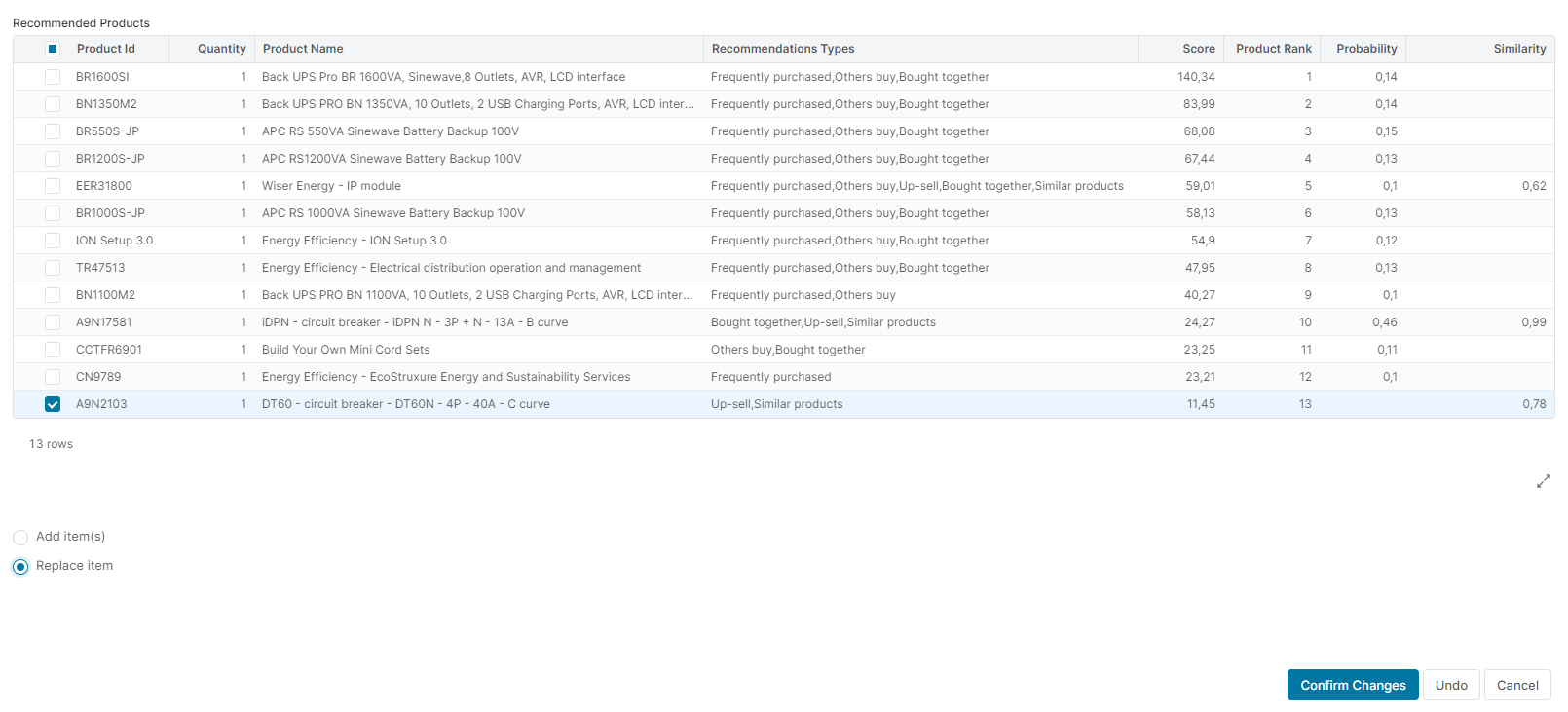Click the expand table fullscreen icon
This screenshot has width=1568, height=712.
click(x=1543, y=481)
